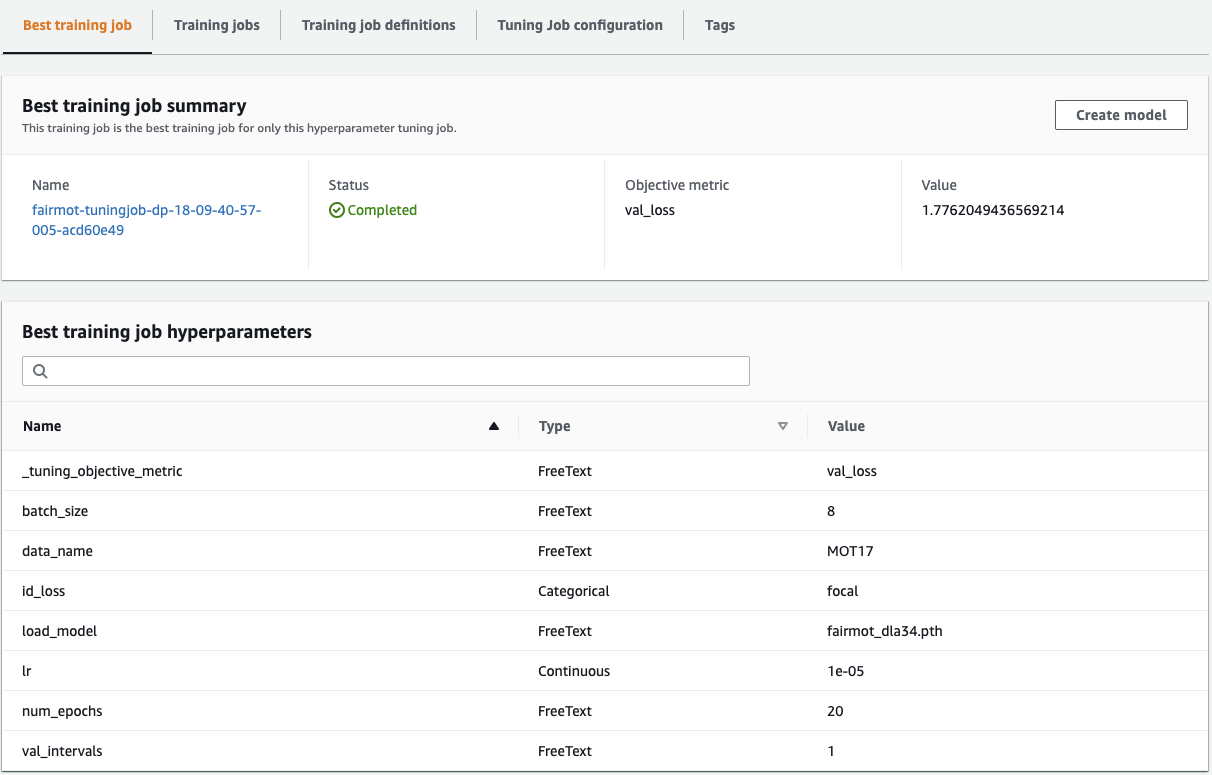Select the Tags tab

coord(720,25)
